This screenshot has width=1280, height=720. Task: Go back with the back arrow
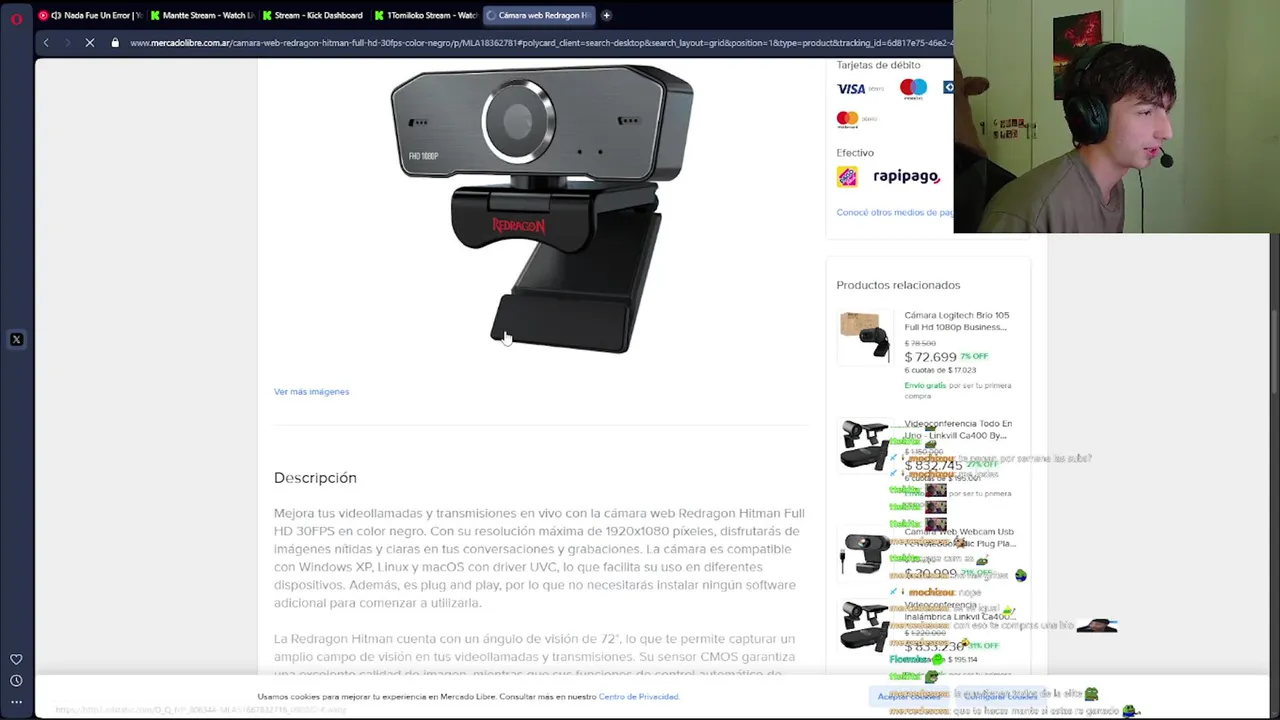click(x=46, y=43)
